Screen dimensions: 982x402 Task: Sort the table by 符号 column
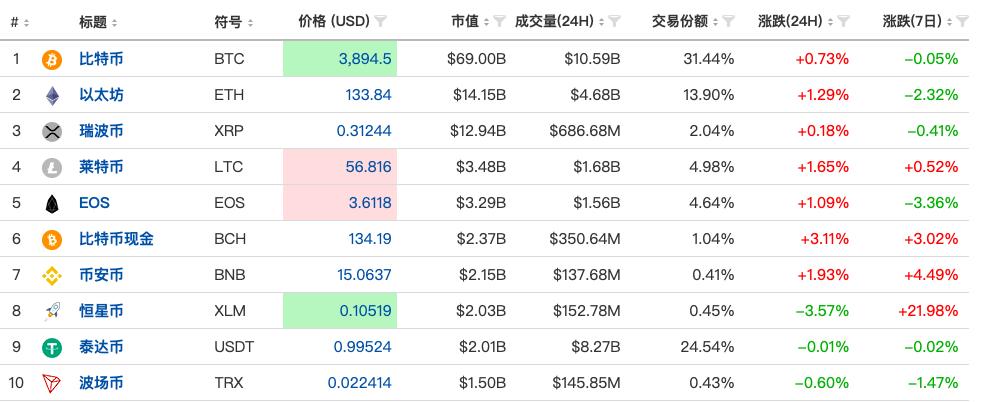click(x=250, y=22)
